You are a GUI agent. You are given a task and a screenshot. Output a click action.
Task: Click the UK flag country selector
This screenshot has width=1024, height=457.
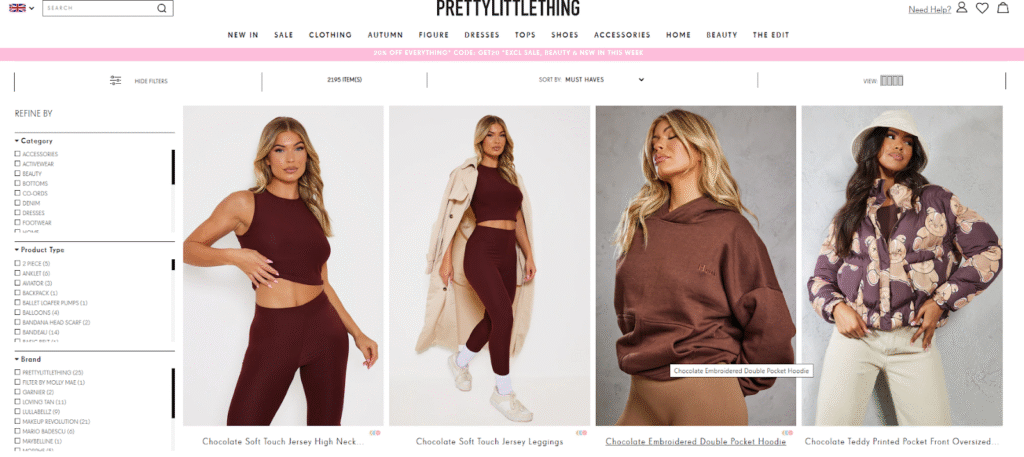22,8
